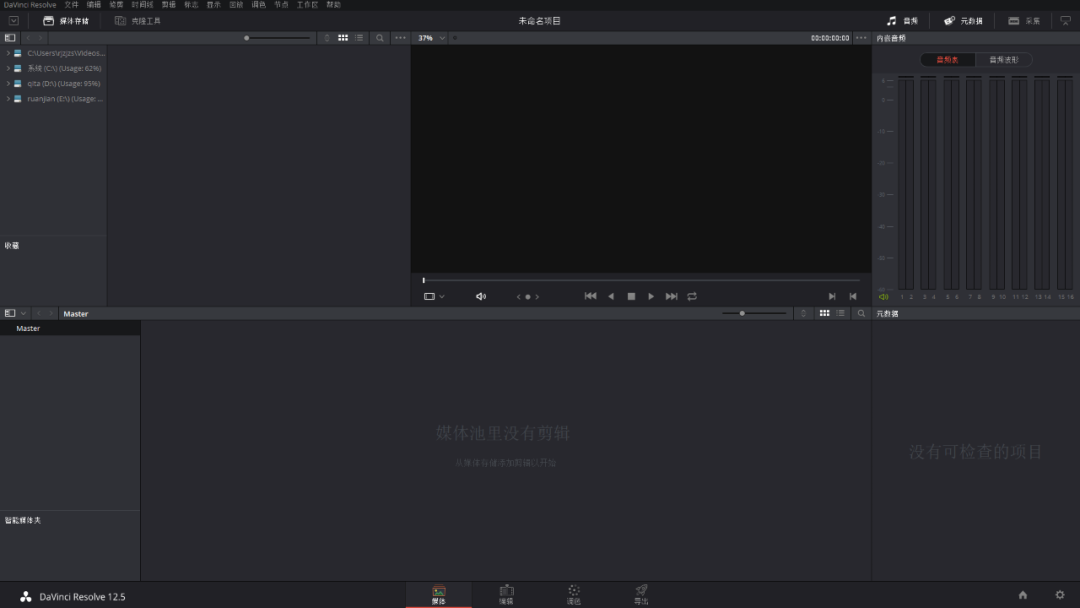Screen dimensions: 1080x608
Task: Set the mark out point
Action: pos(853,296)
